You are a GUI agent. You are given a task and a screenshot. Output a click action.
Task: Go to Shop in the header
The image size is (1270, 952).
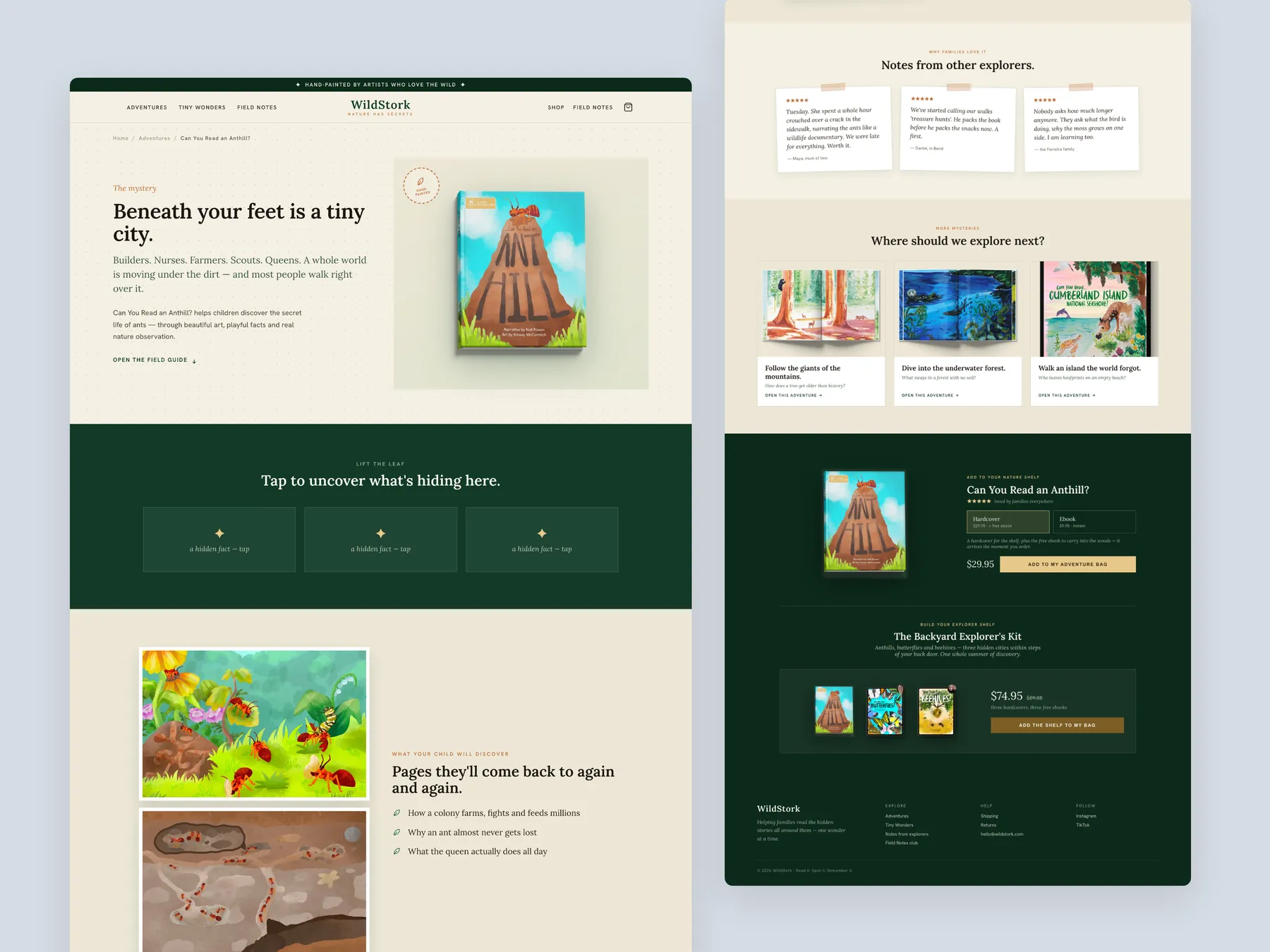pos(556,107)
